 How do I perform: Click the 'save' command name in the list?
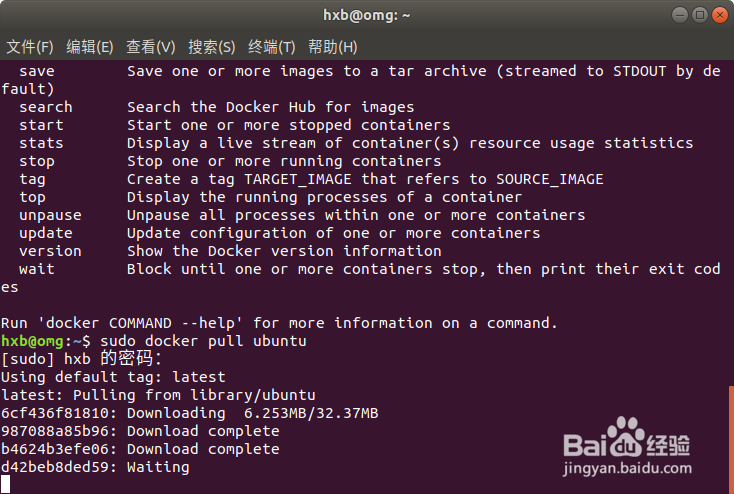[37, 71]
